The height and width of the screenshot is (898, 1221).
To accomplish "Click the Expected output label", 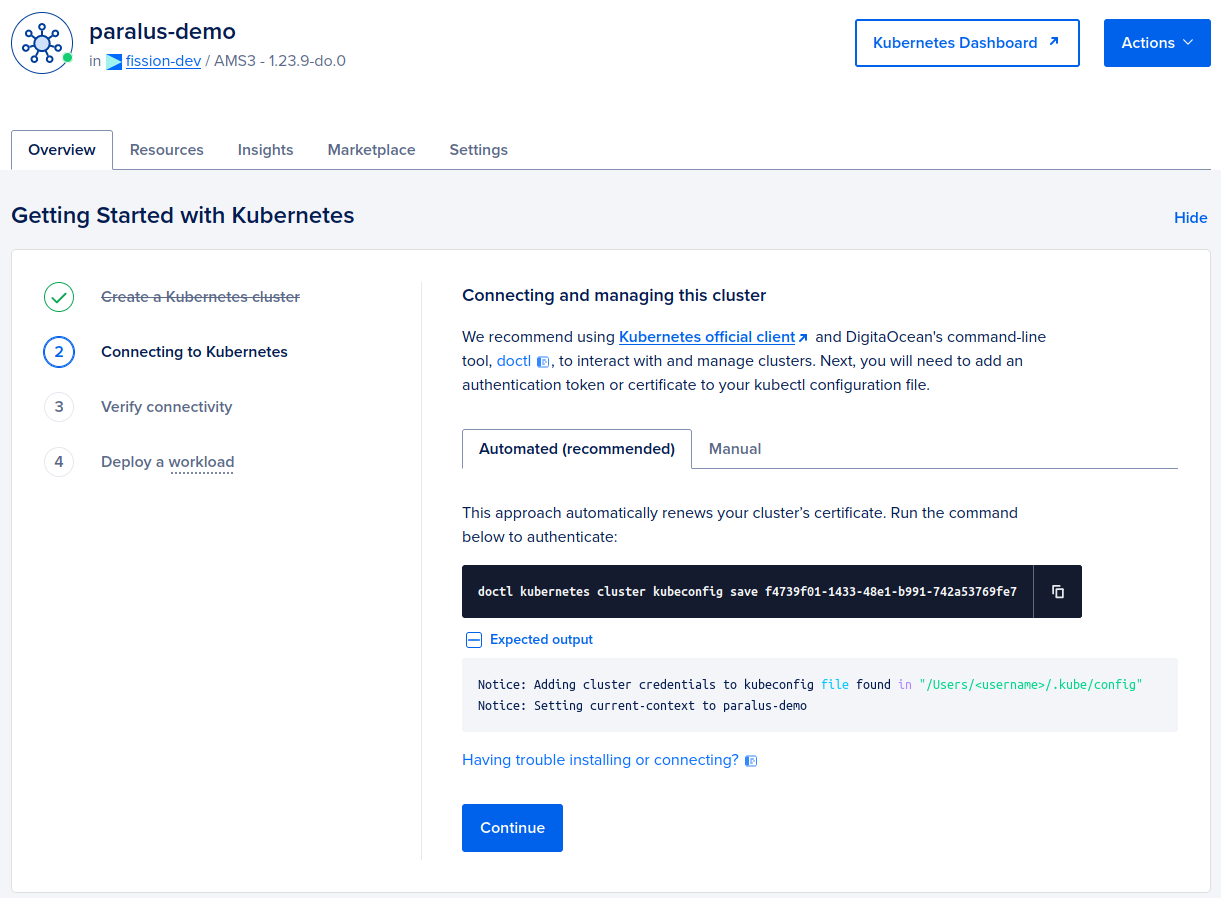I will point(541,640).
